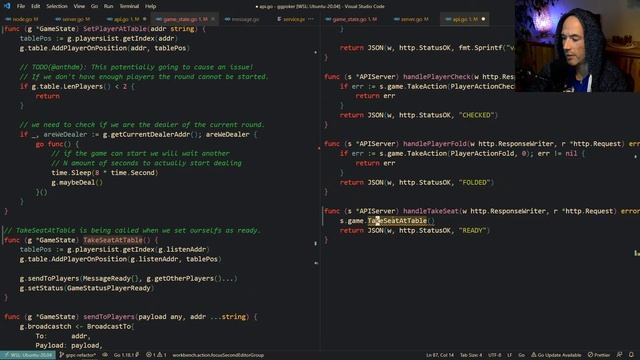Open the notifications bell icon

pyautogui.click(x=632, y=355)
